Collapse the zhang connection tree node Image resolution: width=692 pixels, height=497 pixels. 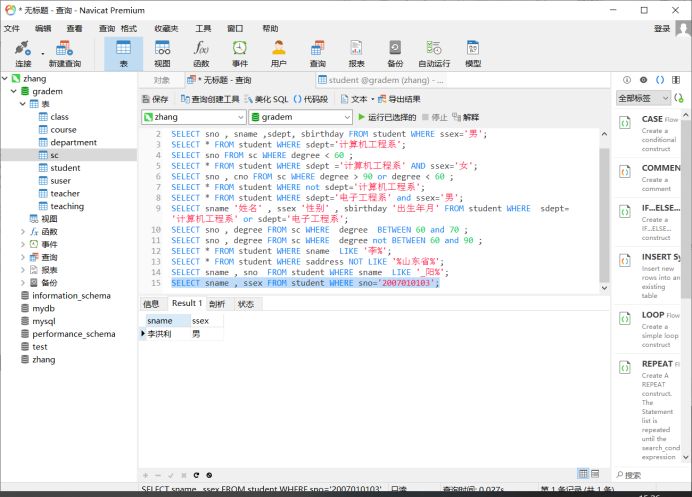pyautogui.click(x=5, y=79)
